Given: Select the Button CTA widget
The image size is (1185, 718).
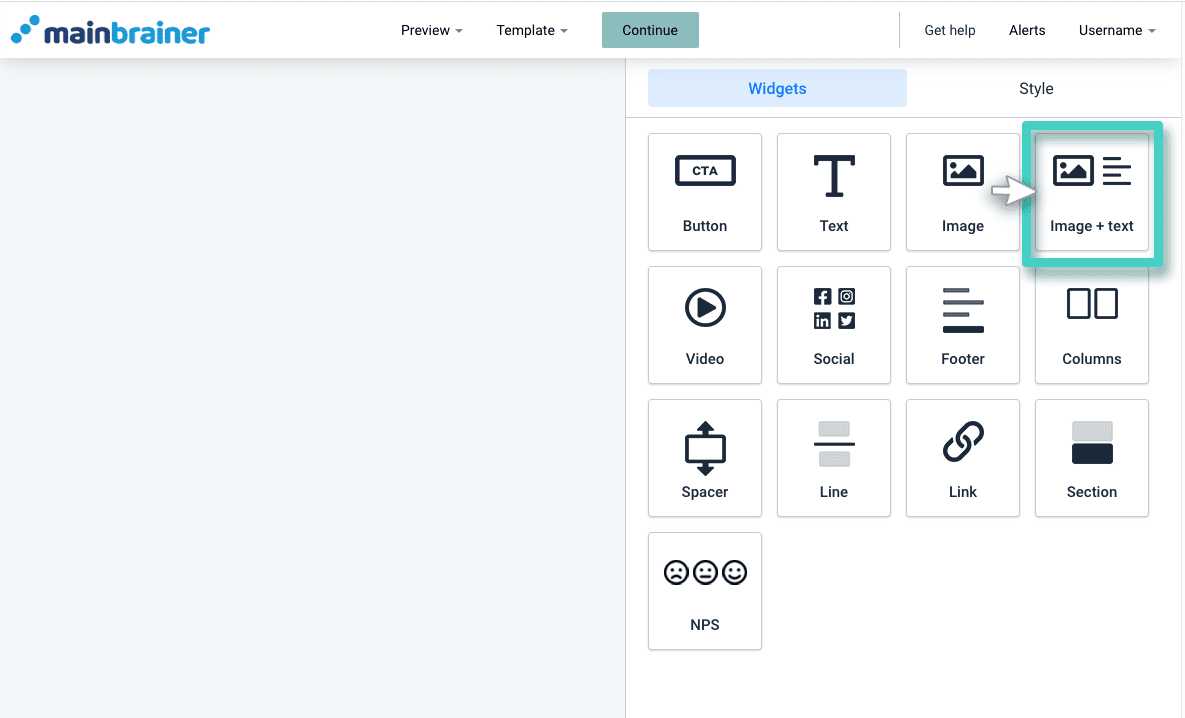Looking at the screenshot, I should click(704, 192).
